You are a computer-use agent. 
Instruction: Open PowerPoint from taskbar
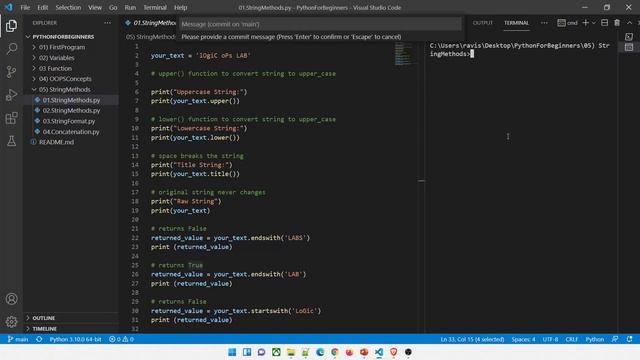tap(364, 352)
